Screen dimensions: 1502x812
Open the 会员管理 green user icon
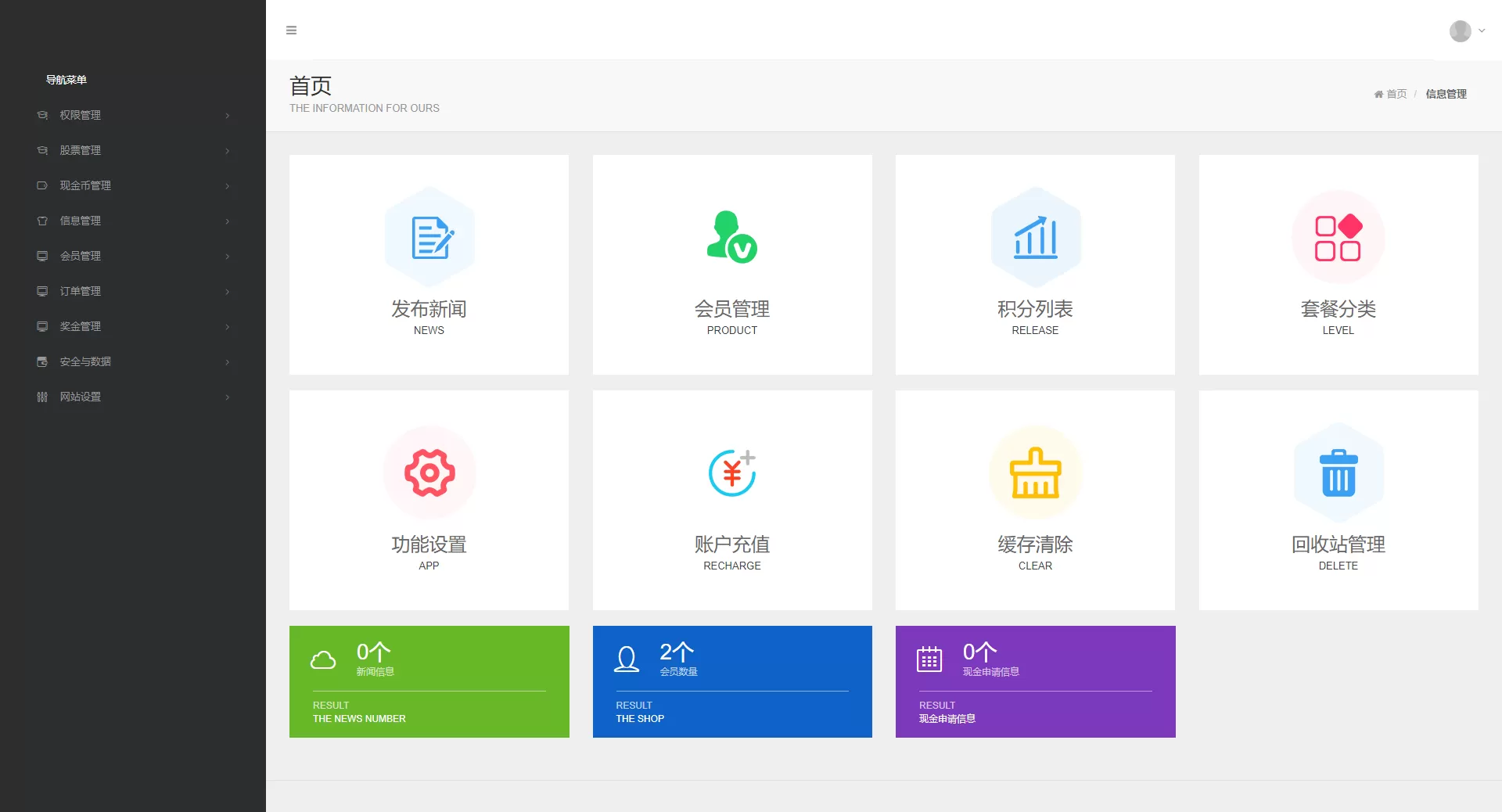pyautogui.click(x=731, y=237)
